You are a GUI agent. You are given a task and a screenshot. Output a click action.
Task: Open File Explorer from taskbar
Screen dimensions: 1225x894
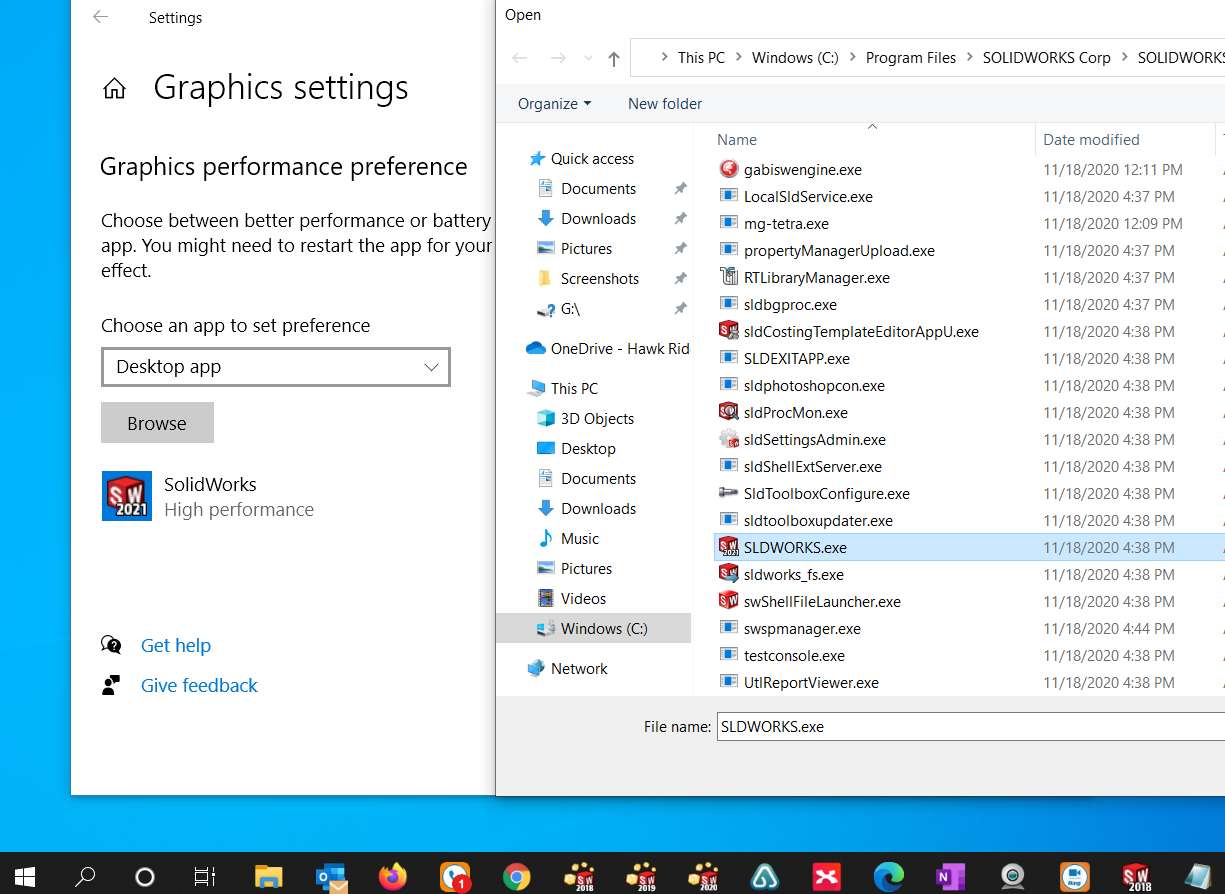coord(268,877)
